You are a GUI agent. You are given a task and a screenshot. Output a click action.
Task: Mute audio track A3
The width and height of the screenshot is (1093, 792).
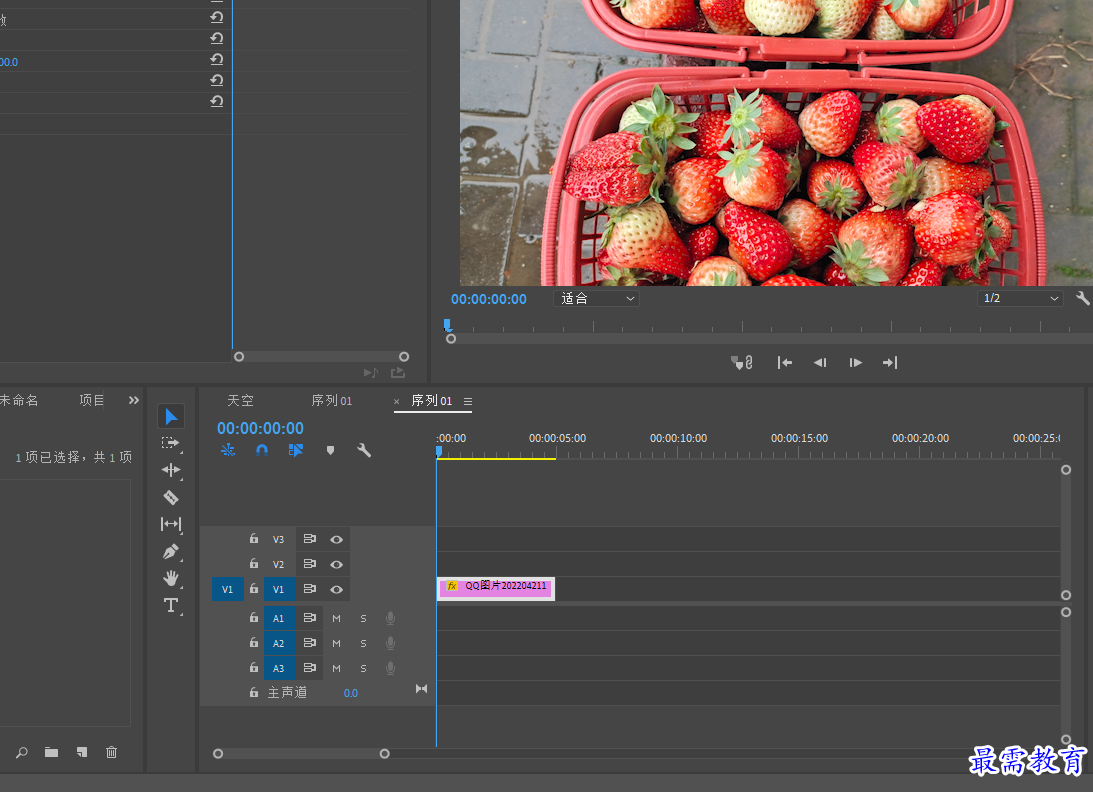click(x=337, y=669)
